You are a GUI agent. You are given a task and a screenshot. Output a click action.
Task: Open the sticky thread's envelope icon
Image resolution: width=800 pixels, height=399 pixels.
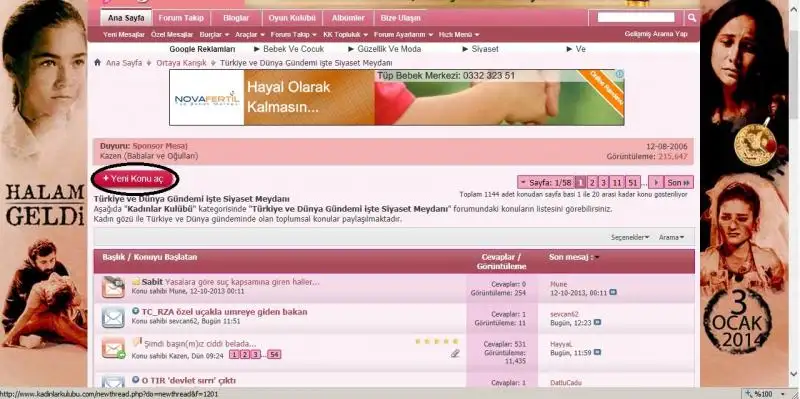coord(113,287)
